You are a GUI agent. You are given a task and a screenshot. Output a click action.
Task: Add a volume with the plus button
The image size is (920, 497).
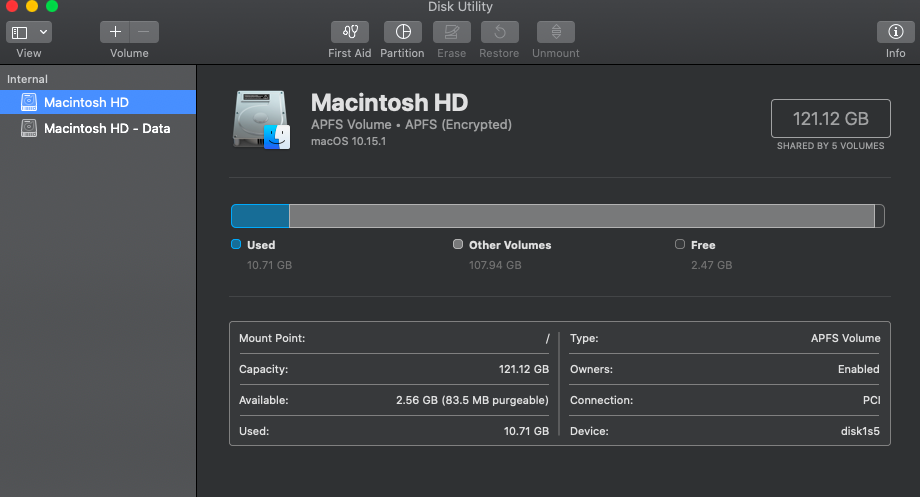(x=115, y=32)
